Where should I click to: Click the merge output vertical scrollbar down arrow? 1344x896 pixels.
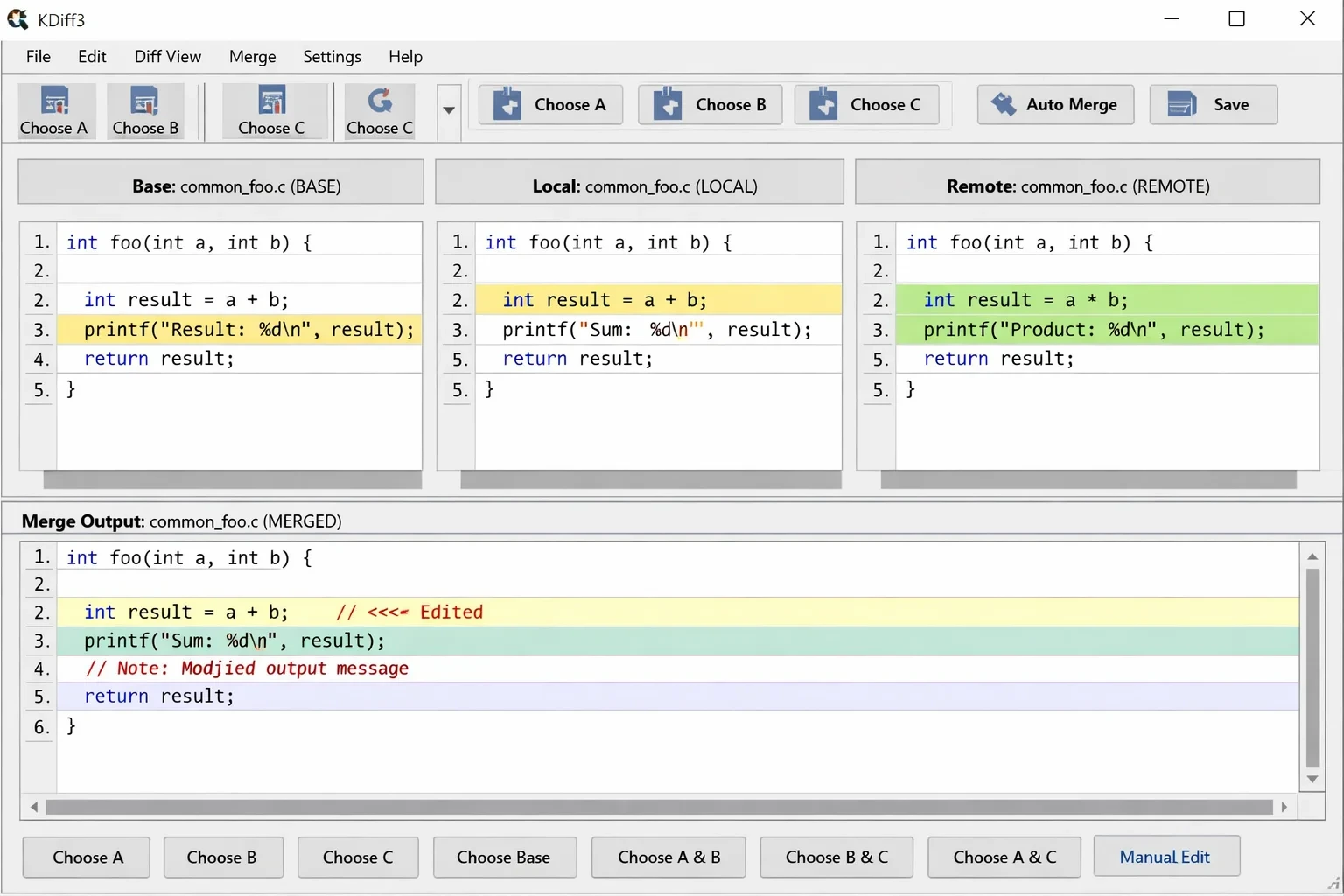point(1312,780)
